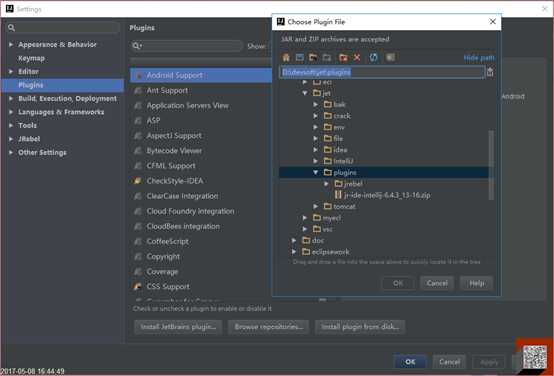Click Install JetBrains plugin button
Image resolution: width=554 pixels, height=376 pixels.
(x=178, y=327)
